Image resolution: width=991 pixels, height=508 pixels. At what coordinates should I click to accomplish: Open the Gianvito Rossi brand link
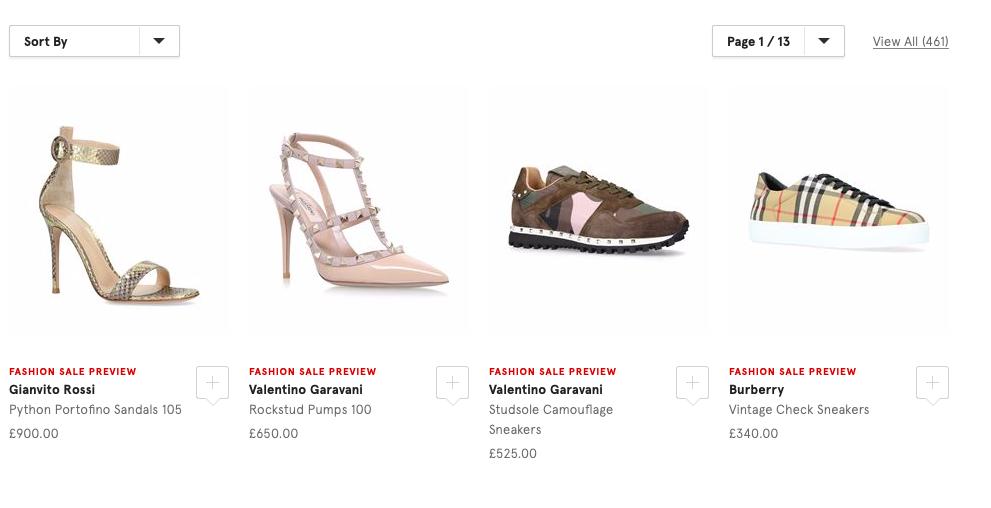coord(52,389)
